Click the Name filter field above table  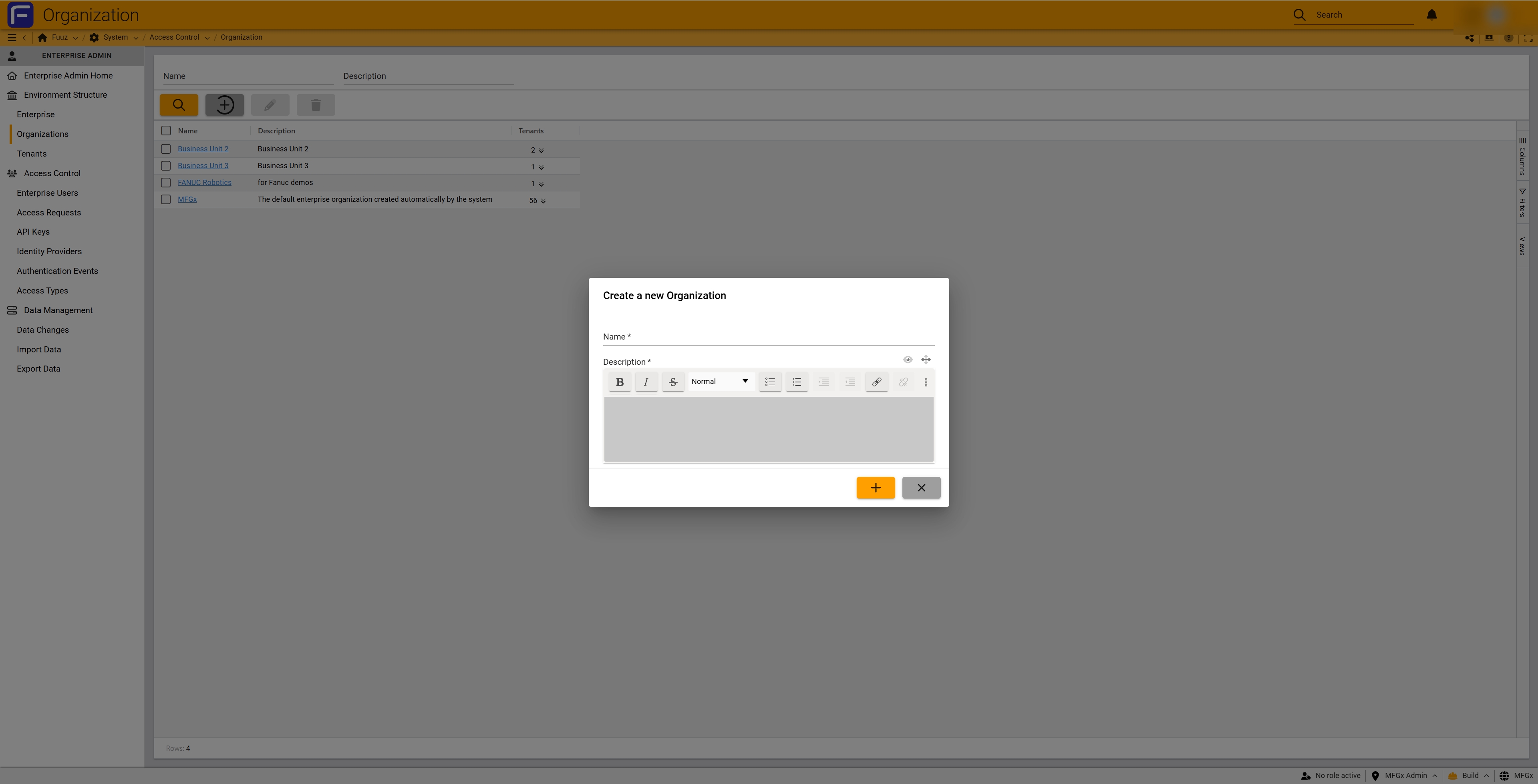coord(248,76)
